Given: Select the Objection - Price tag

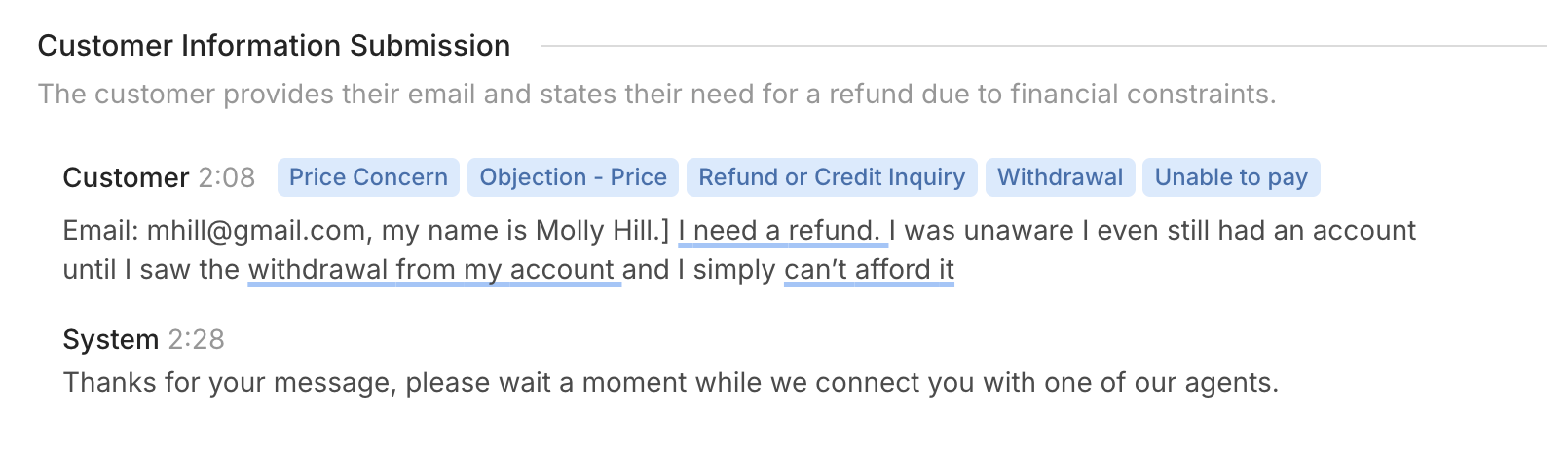Looking at the screenshot, I should [x=573, y=177].
